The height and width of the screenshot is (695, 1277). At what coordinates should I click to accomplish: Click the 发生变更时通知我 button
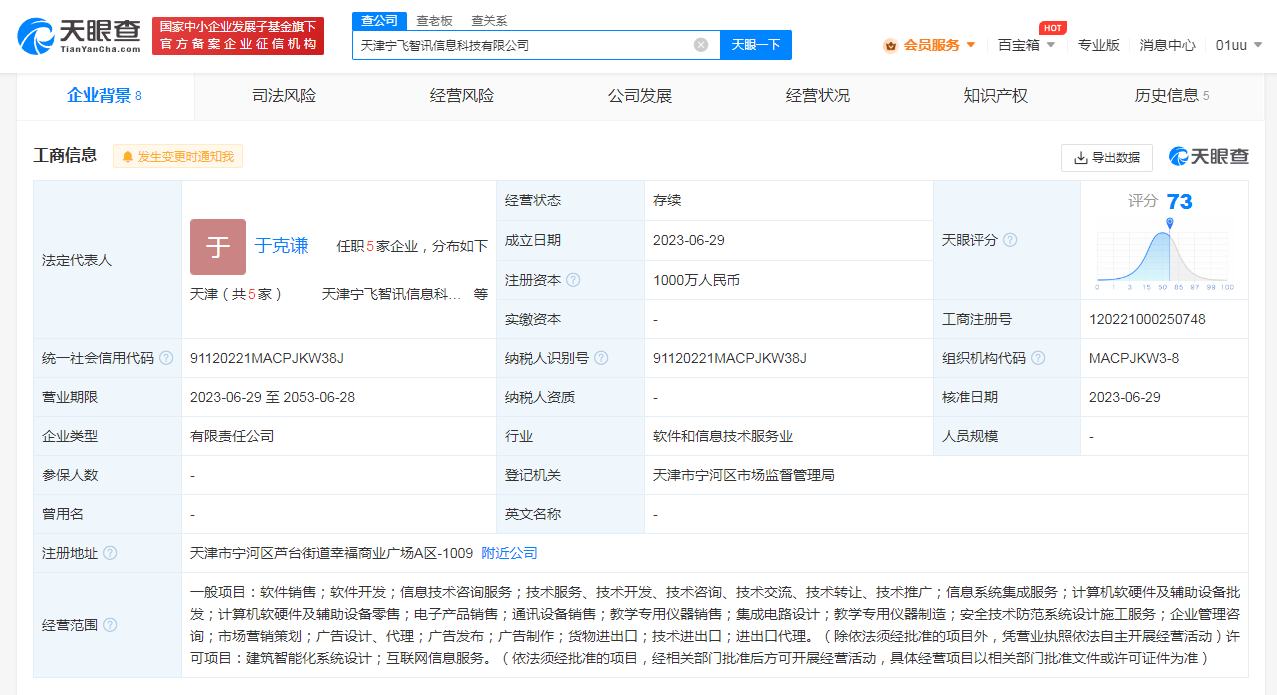tap(178, 157)
